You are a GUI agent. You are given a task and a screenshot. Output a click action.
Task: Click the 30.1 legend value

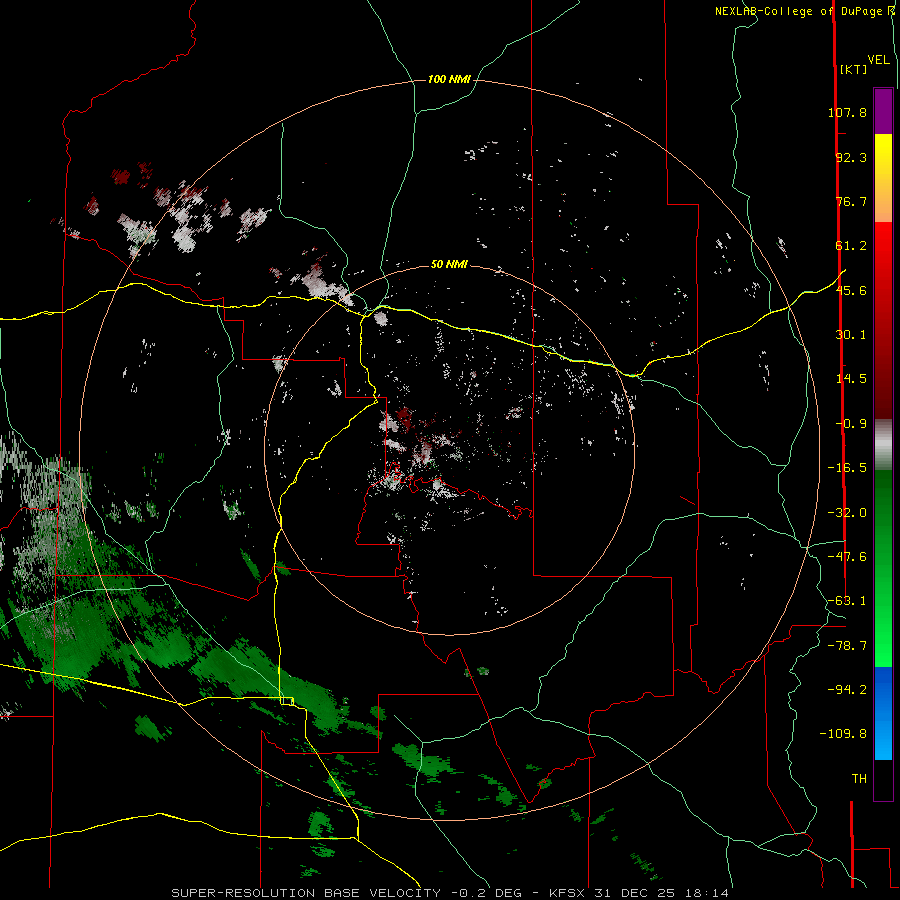click(851, 335)
